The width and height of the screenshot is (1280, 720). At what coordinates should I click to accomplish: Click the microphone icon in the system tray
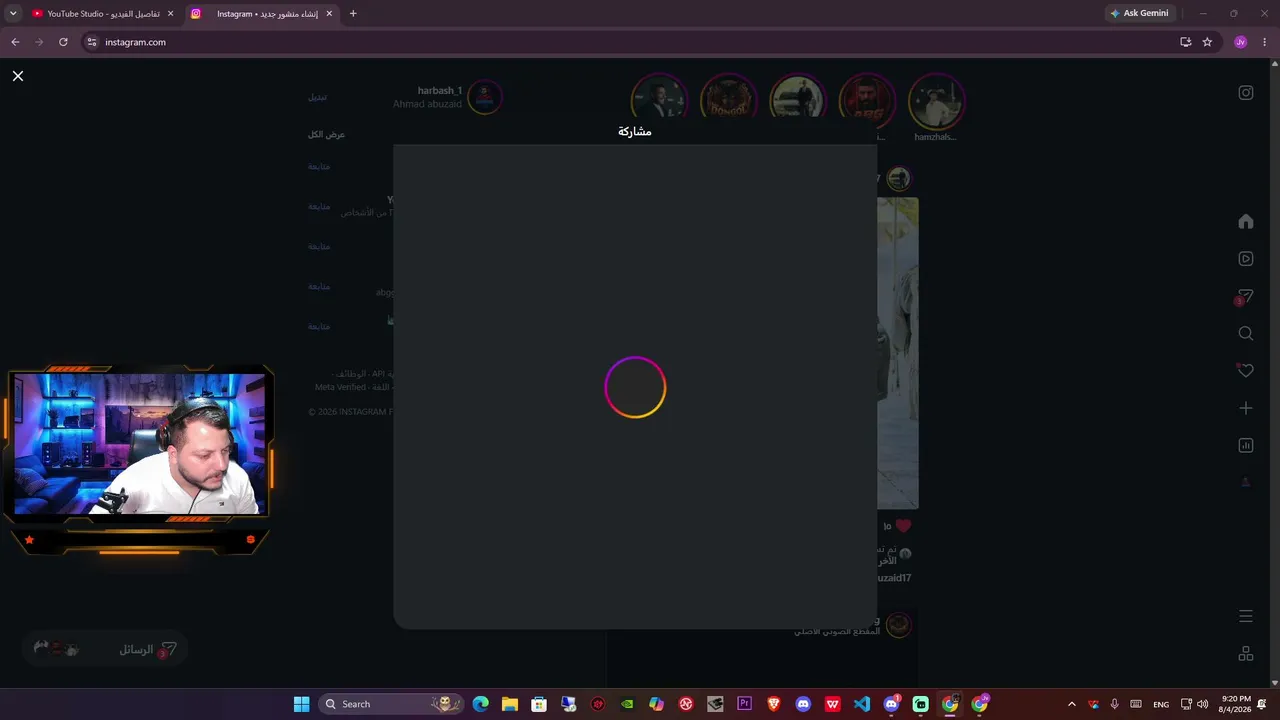[x=1114, y=704]
